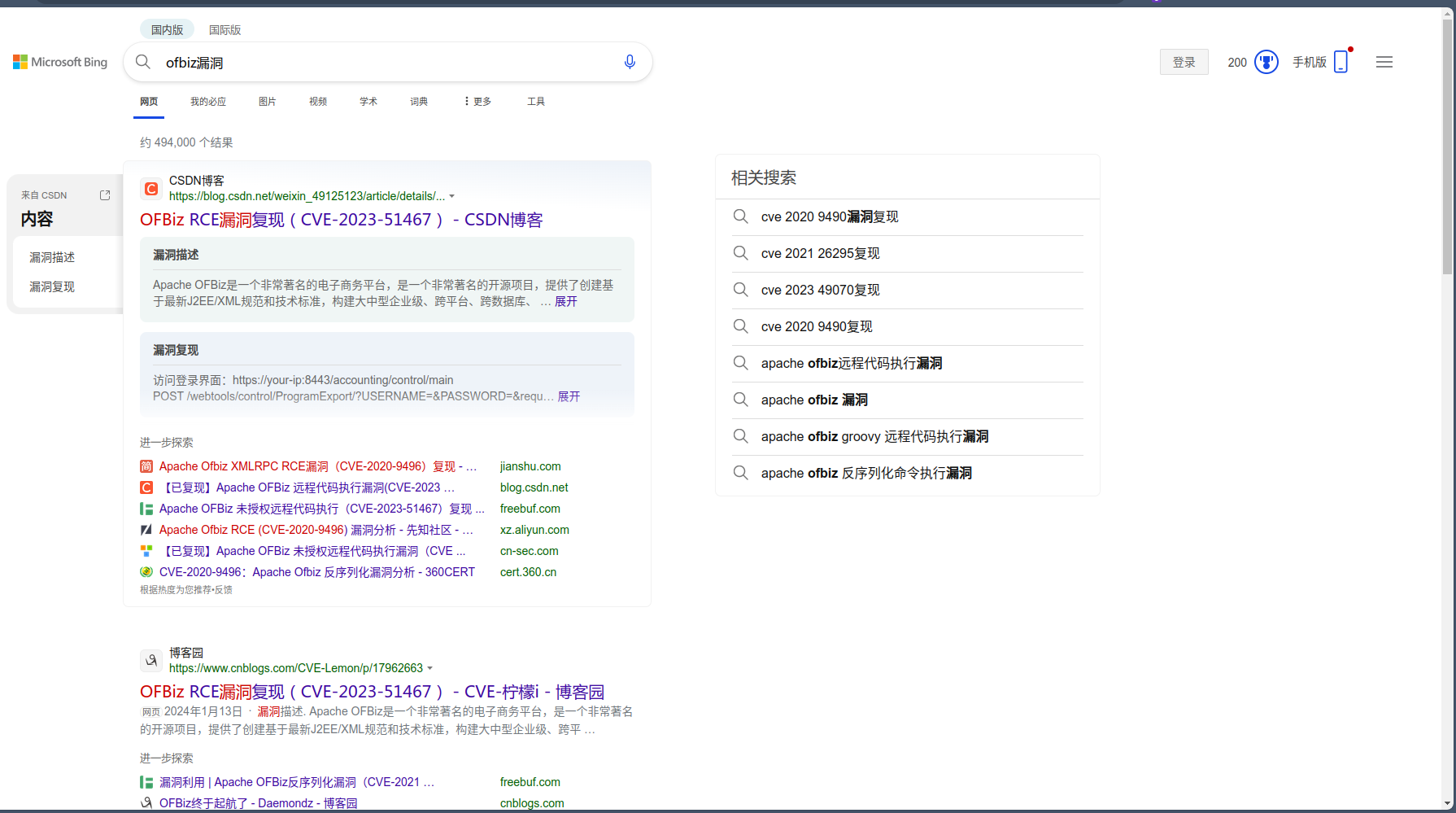Click the page vertical scrollbar thumb
The height and width of the screenshot is (813, 1456).
click(1447, 146)
